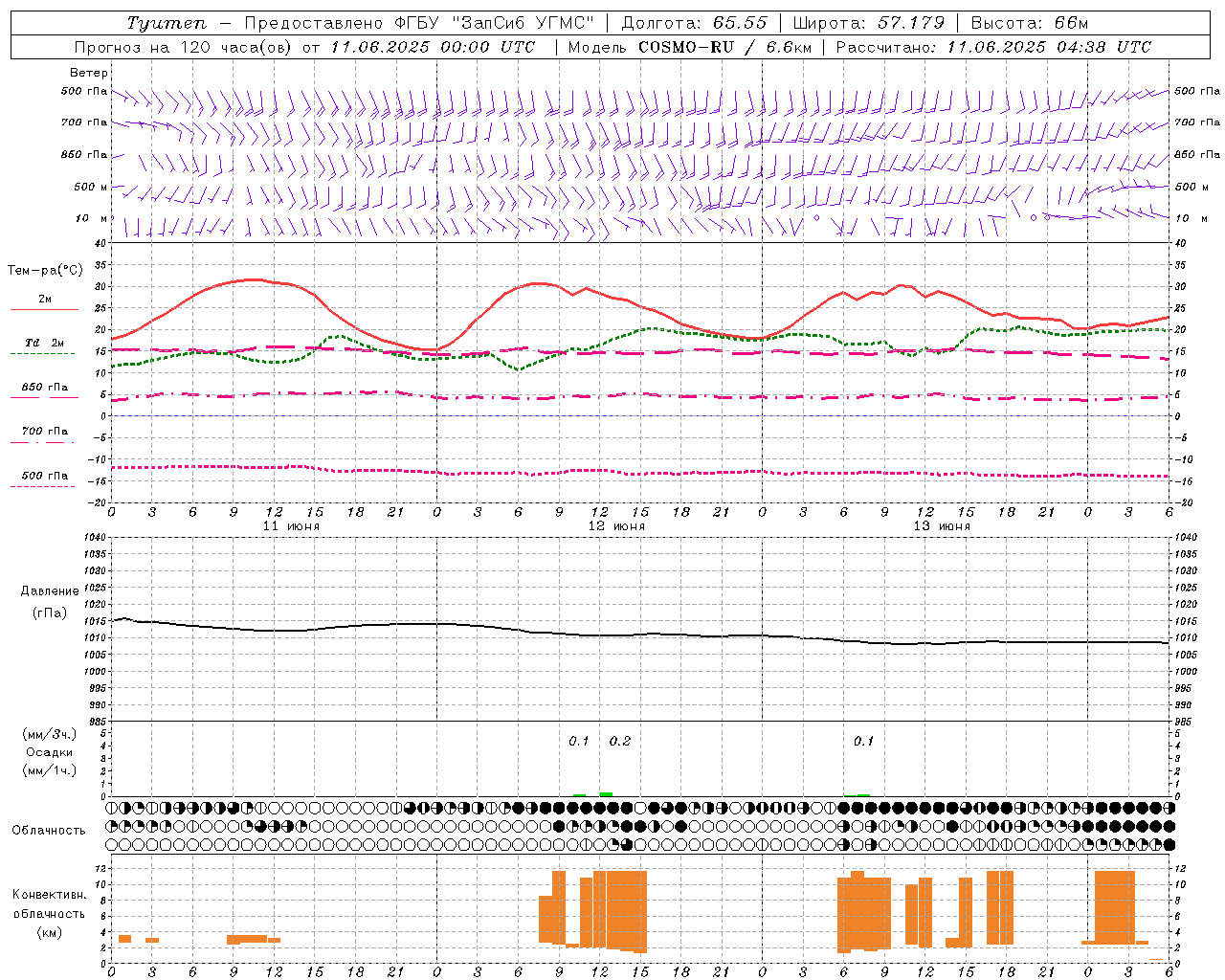This screenshot has height=980, width=1225.
Task: Click the "Td 2м" dew point legend entry
Action: [44, 343]
